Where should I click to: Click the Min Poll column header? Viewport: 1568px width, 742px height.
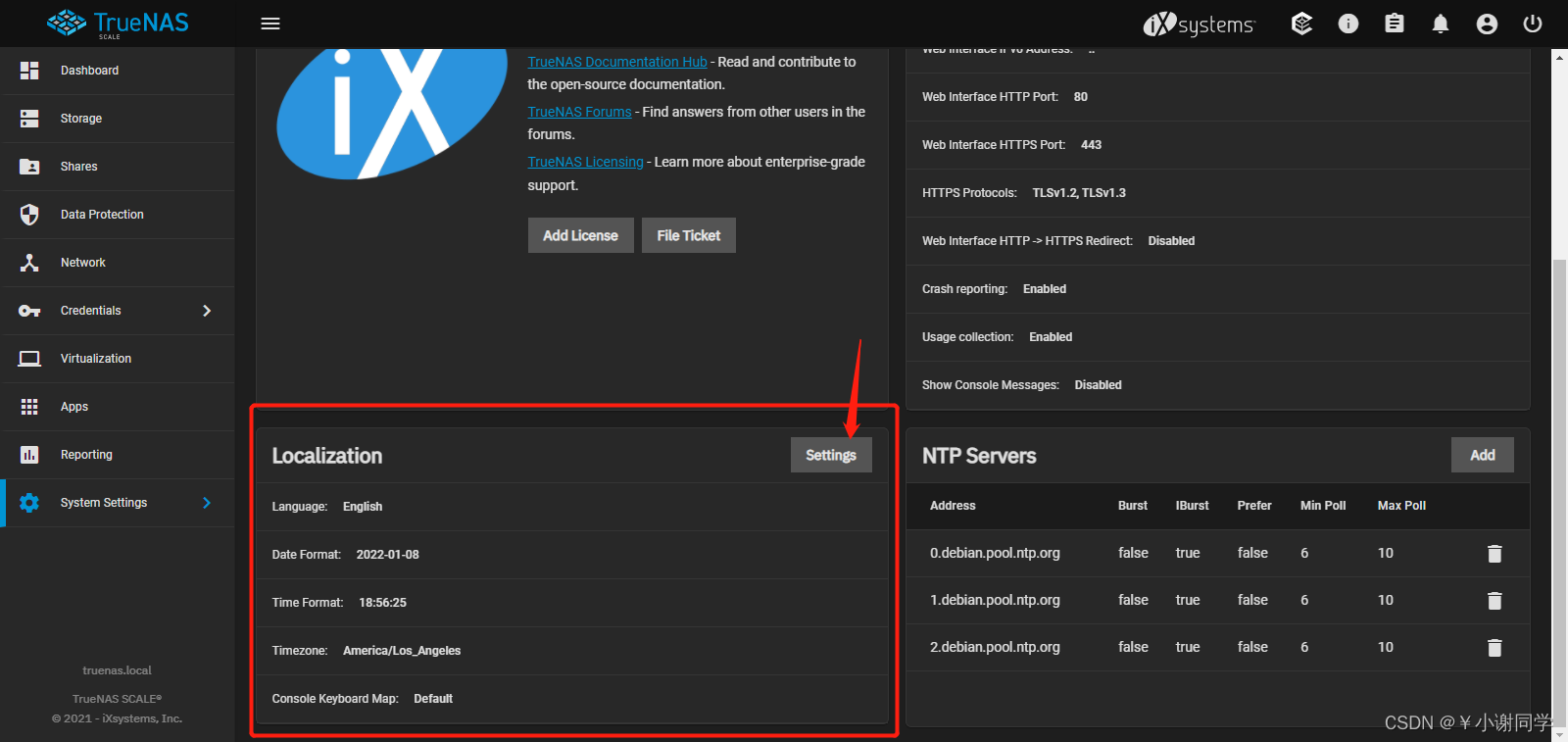click(x=1323, y=506)
